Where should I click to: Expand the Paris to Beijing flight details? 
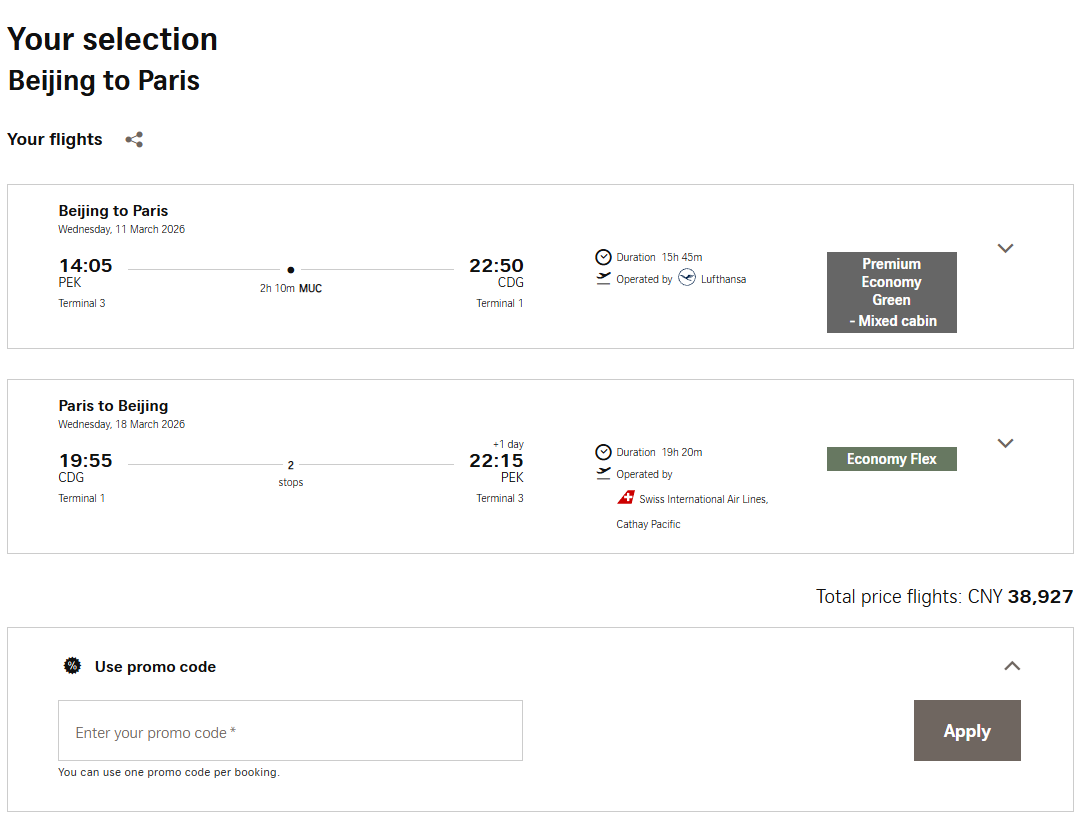(1006, 443)
